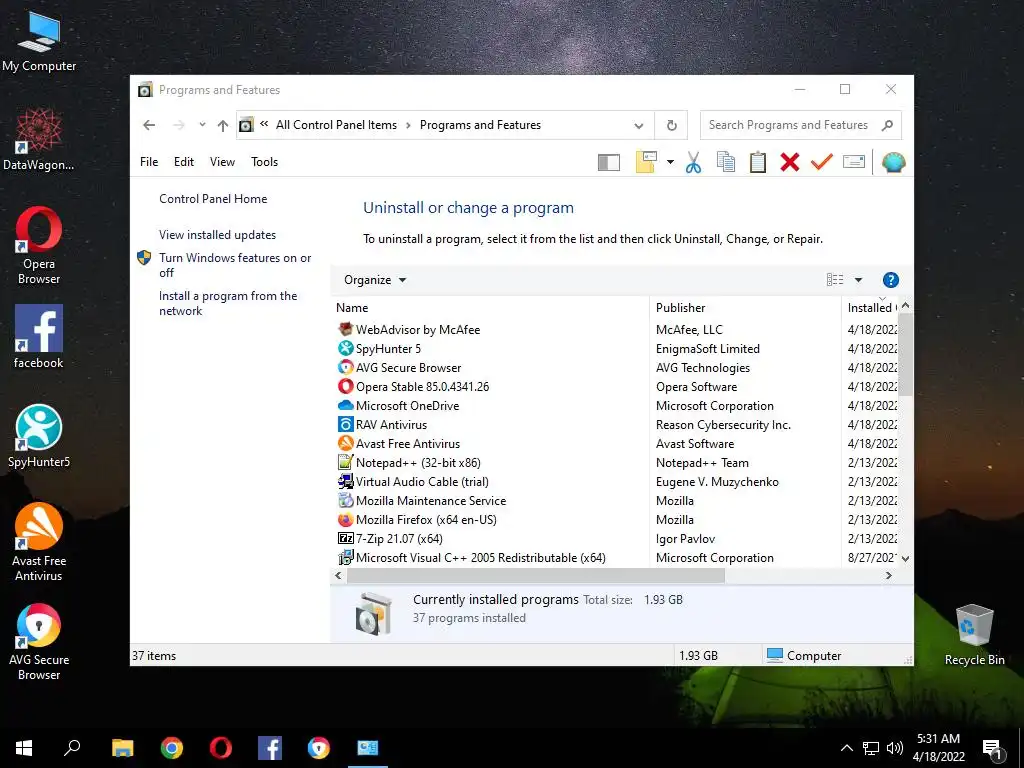The height and width of the screenshot is (768, 1024).
Task: Toggle the preview pane layout icon
Action: click(x=609, y=162)
